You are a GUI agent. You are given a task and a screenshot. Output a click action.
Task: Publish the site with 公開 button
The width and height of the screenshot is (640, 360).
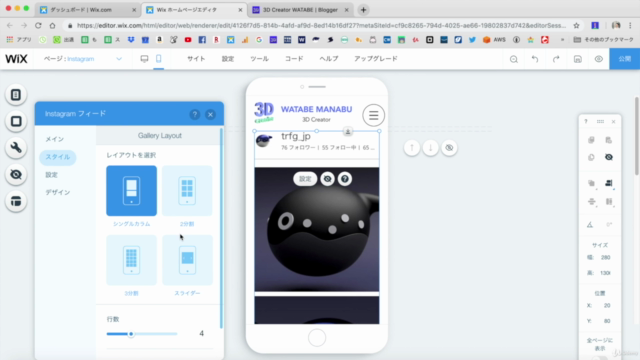pyautogui.click(x=624, y=59)
